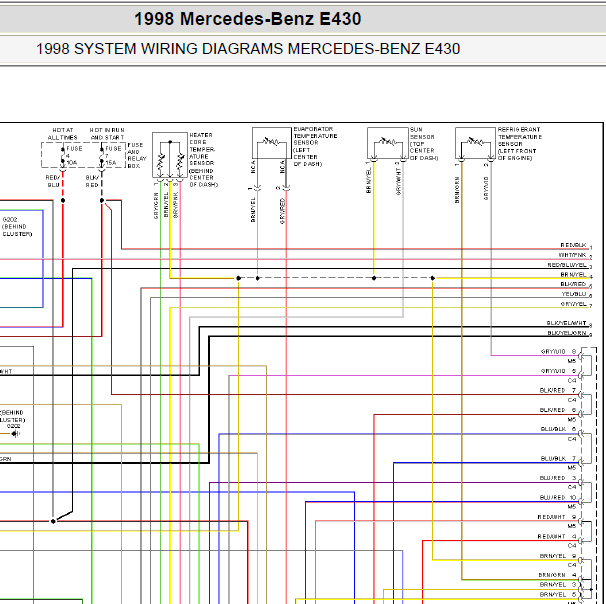
Task: Click the 'BRN/YEL 5' connector pin label
Action: click(x=558, y=595)
